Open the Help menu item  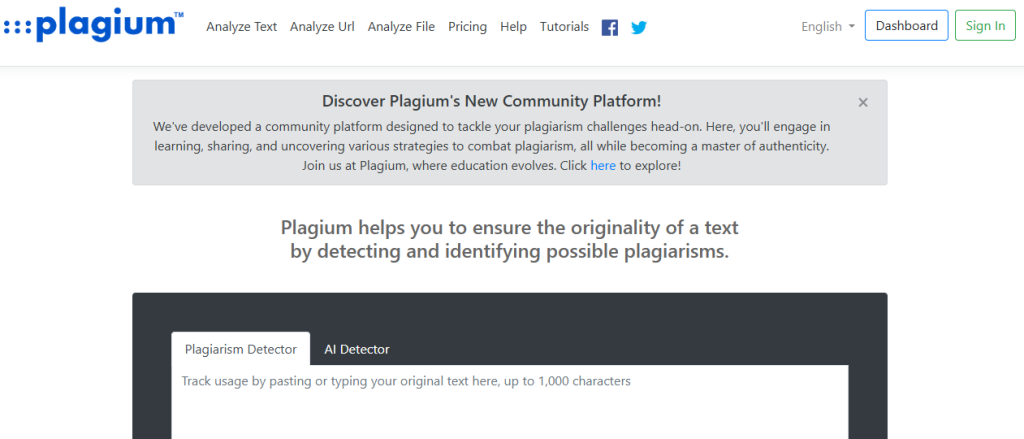(x=513, y=27)
